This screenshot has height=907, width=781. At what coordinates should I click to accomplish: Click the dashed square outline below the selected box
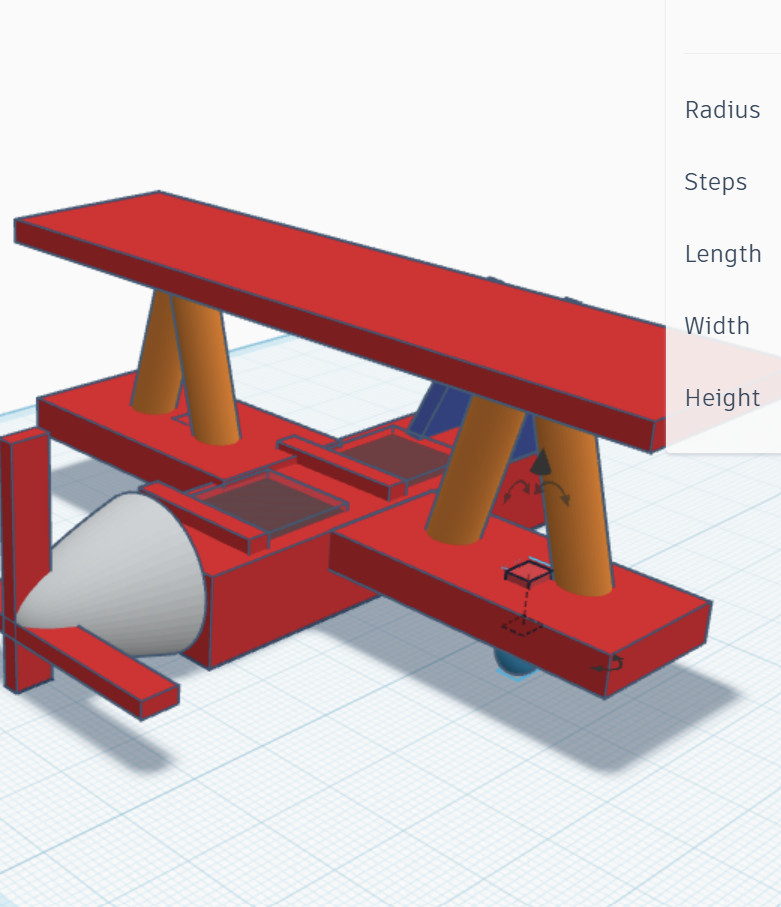(521, 627)
